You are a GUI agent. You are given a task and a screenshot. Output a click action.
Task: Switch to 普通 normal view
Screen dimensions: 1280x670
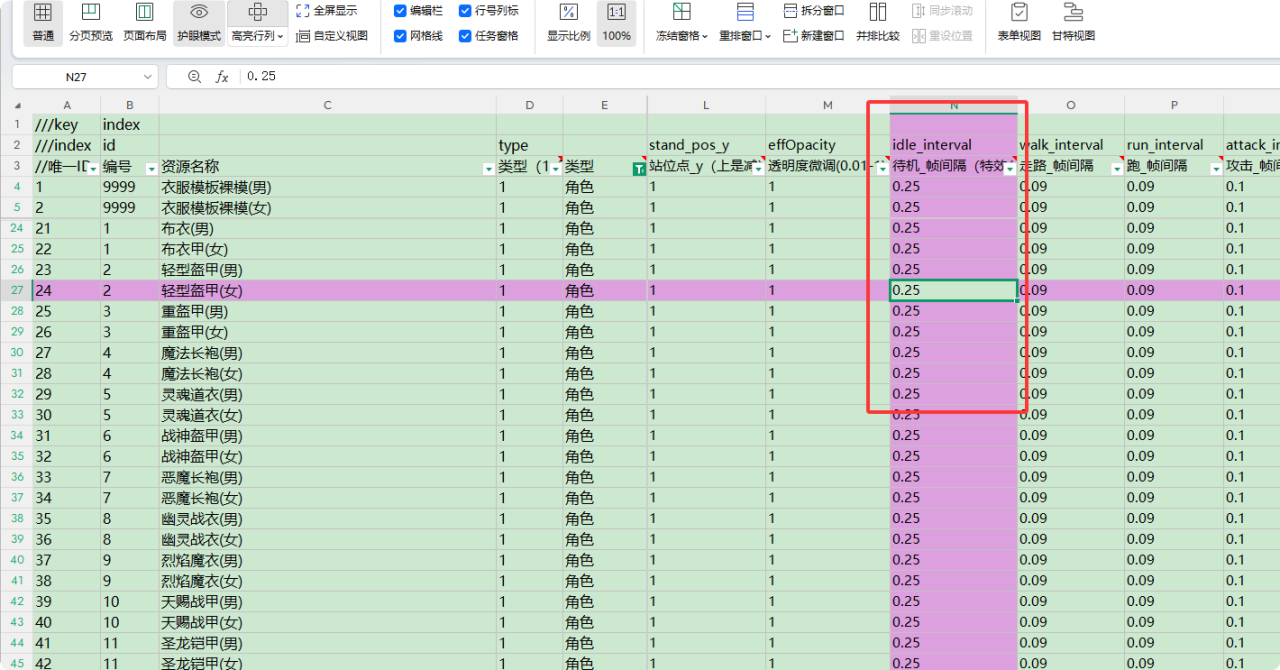[x=43, y=23]
